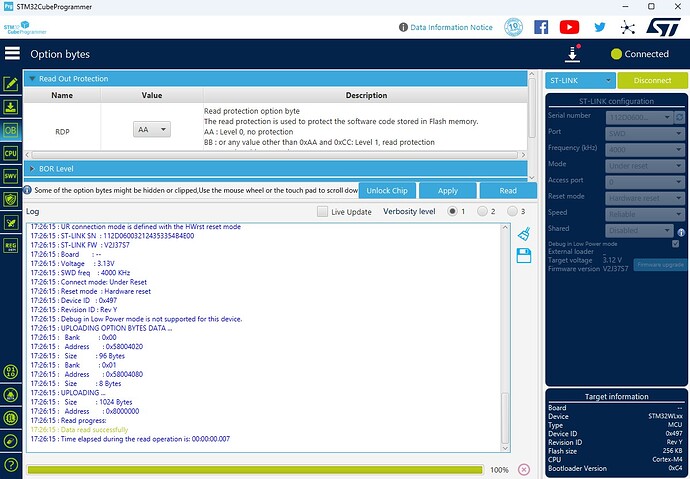Click the Unlock Chip button
690x479 pixels.
(385, 190)
